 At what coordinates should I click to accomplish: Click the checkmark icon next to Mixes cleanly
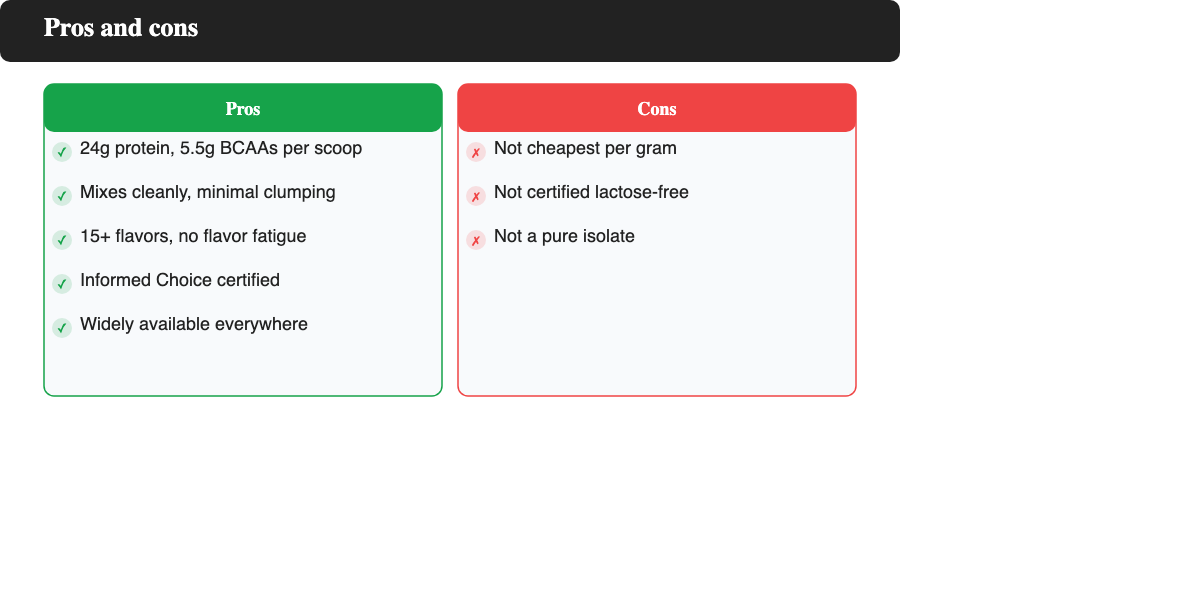point(62,196)
